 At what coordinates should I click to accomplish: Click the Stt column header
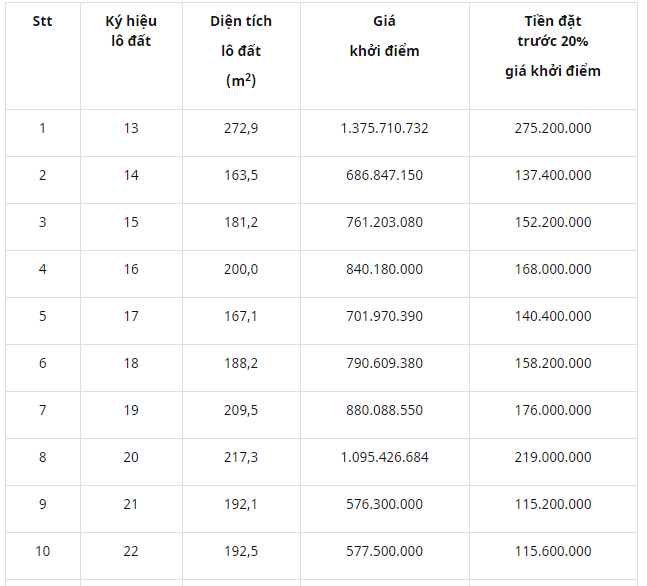point(43,21)
